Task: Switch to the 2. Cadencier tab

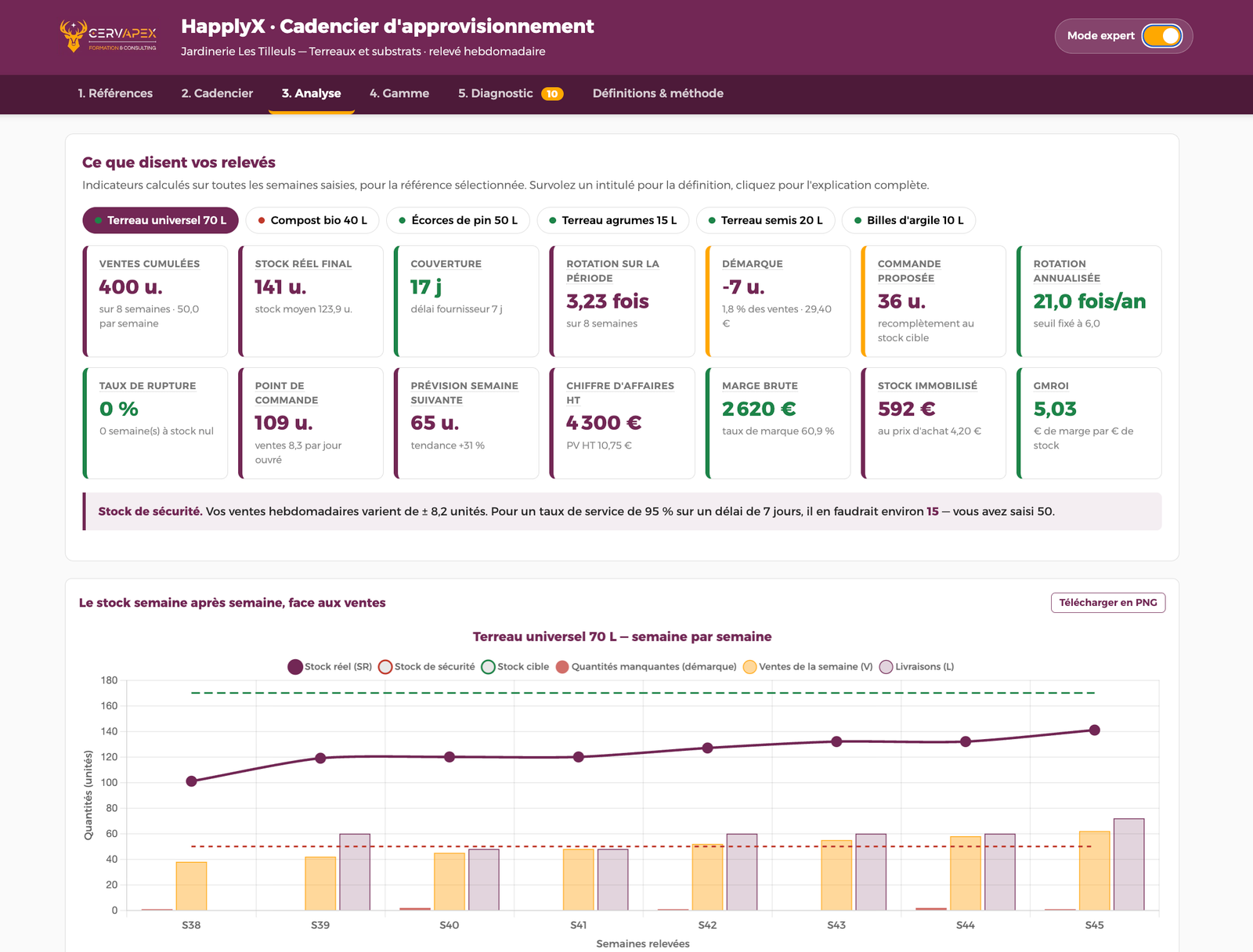Action: 217,93
